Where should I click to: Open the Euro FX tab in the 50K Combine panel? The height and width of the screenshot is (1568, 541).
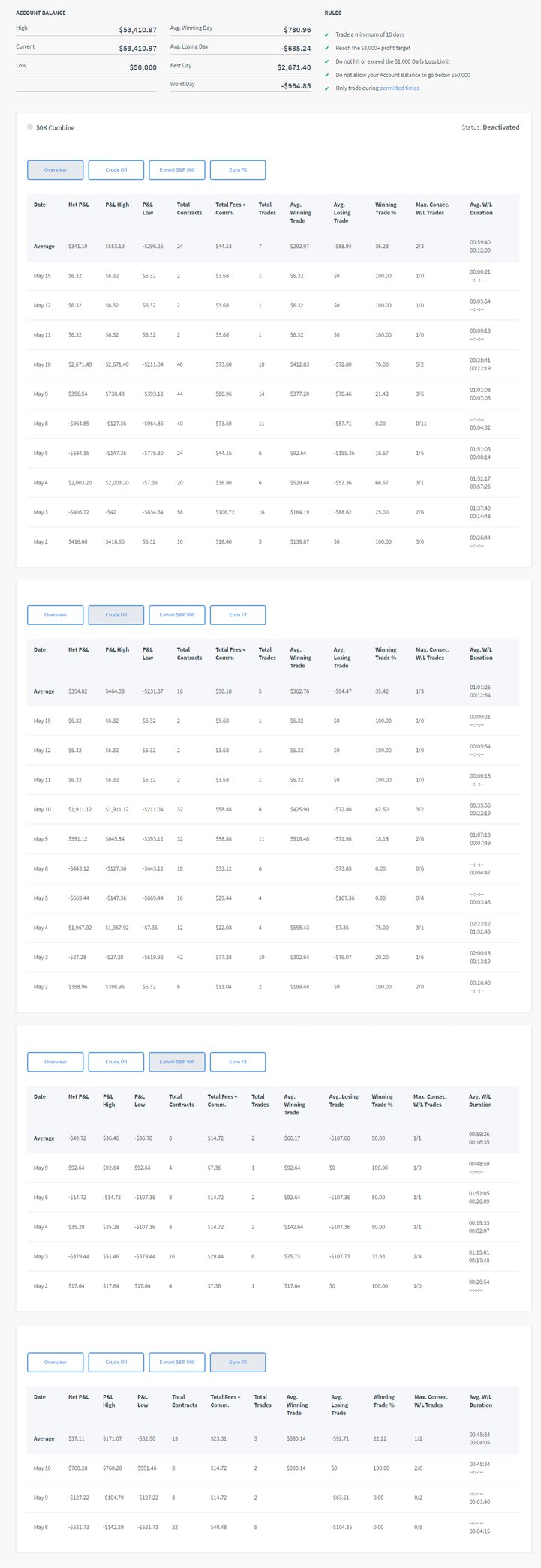(x=237, y=170)
